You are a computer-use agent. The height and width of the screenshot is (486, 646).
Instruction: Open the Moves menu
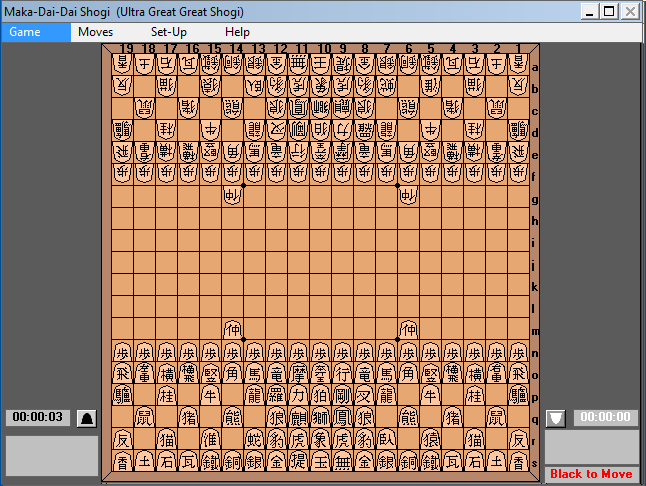pyautogui.click(x=96, y=32)
